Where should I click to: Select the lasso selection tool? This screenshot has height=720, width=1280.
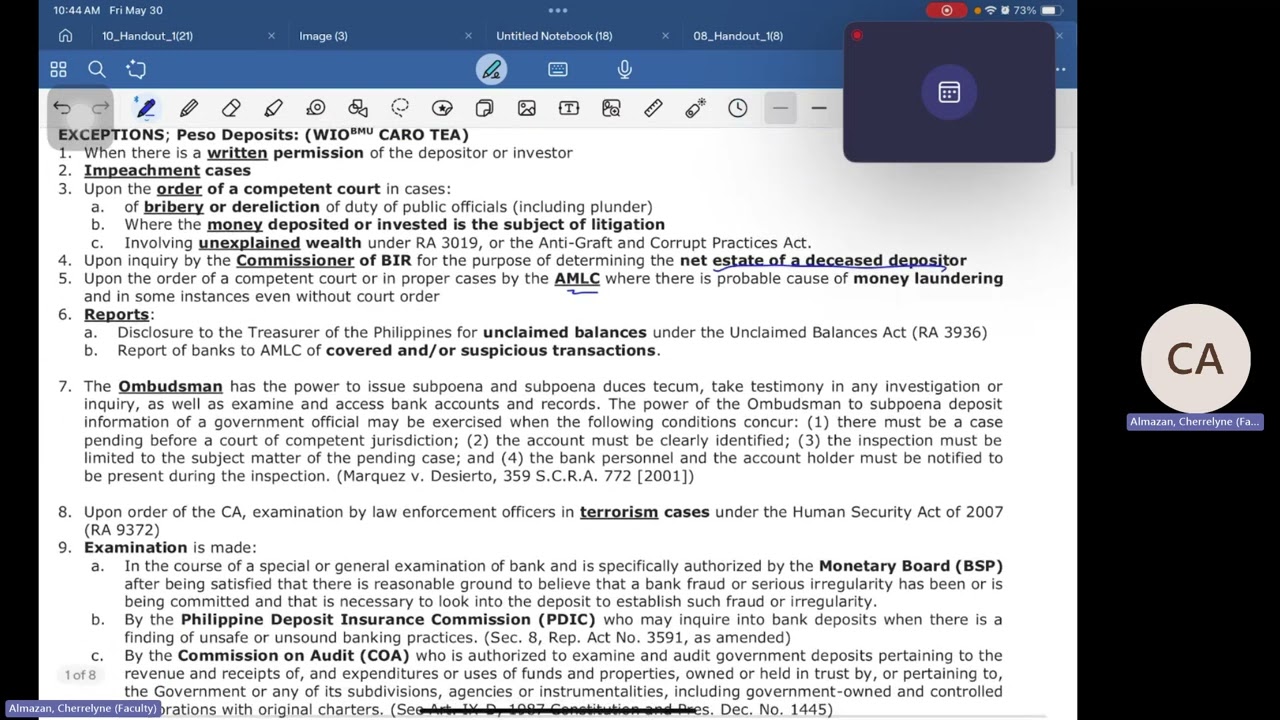(400, 108)
